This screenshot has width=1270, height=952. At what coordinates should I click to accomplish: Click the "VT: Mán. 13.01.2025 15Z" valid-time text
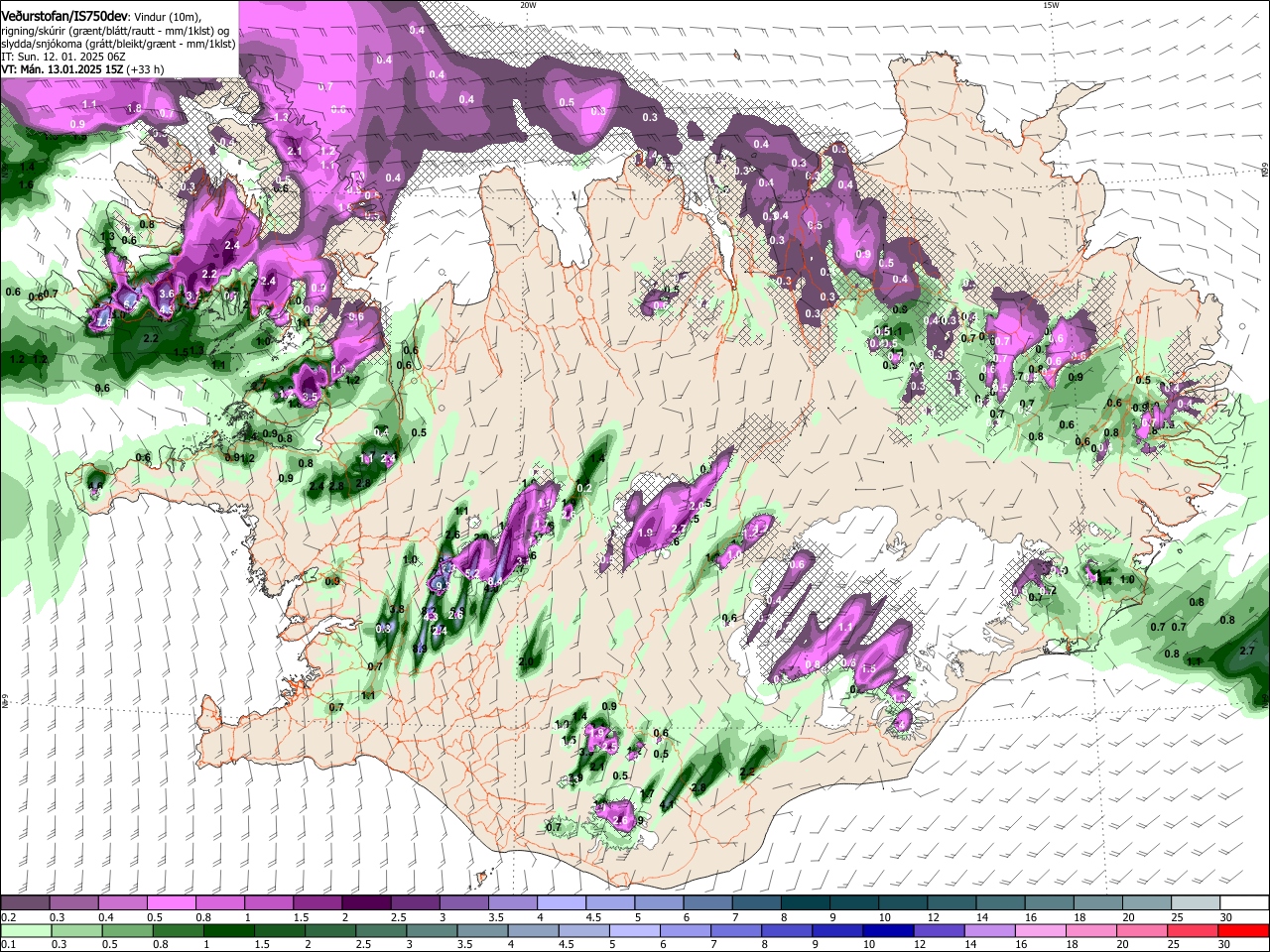(x=63, y=69)
